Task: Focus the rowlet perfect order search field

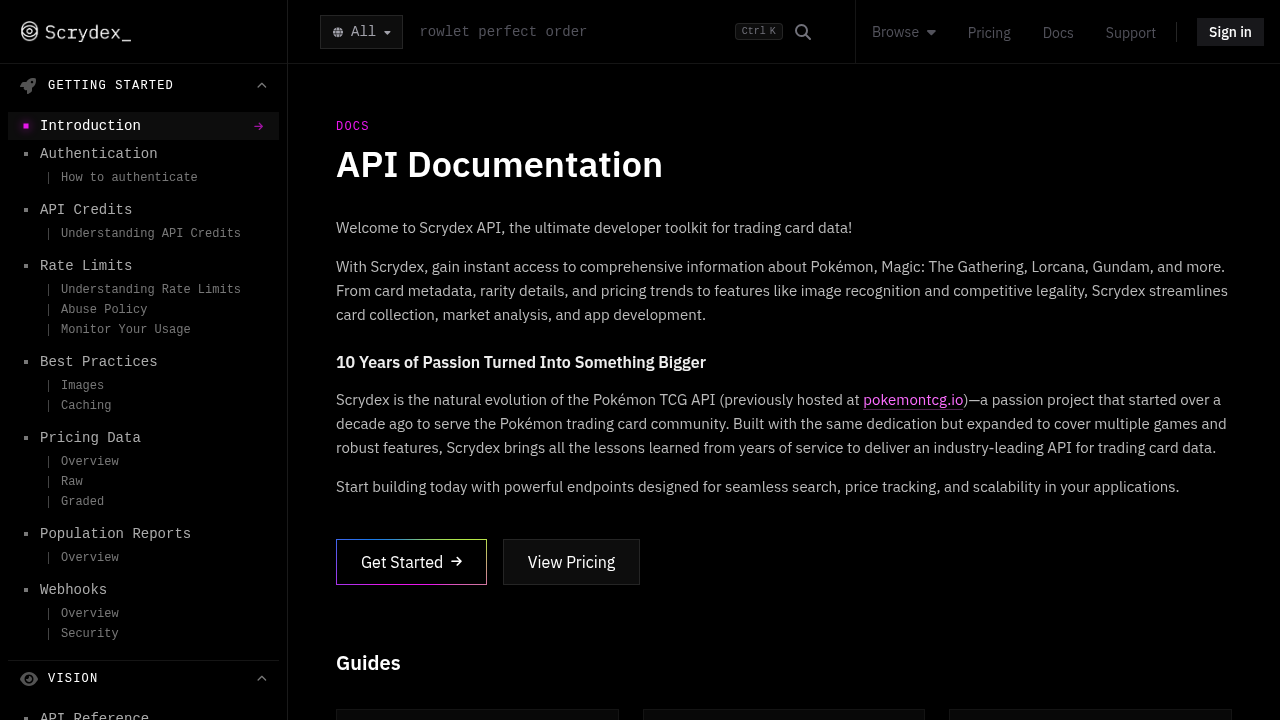Action: click(x=571, y=32)
